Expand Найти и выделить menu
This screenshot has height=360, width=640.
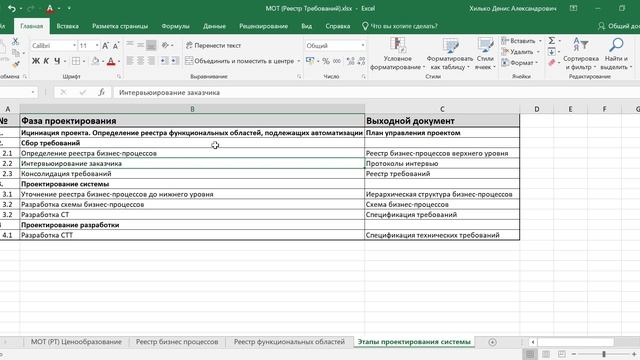point(616,54)
